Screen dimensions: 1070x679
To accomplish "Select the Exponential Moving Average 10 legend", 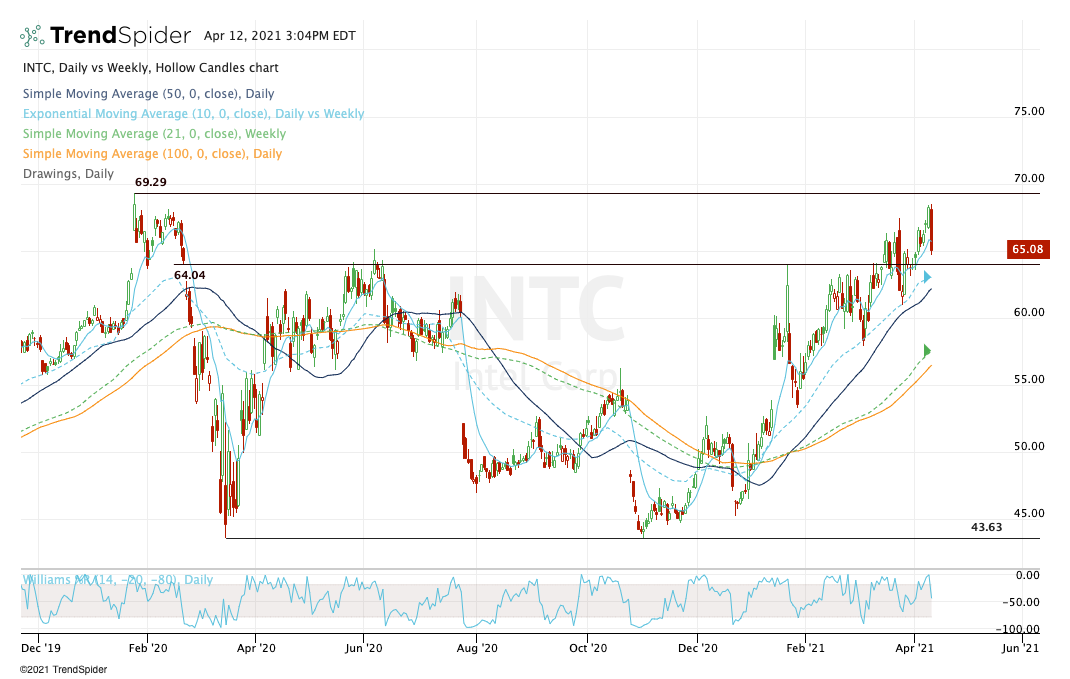I will coord(194,113).
